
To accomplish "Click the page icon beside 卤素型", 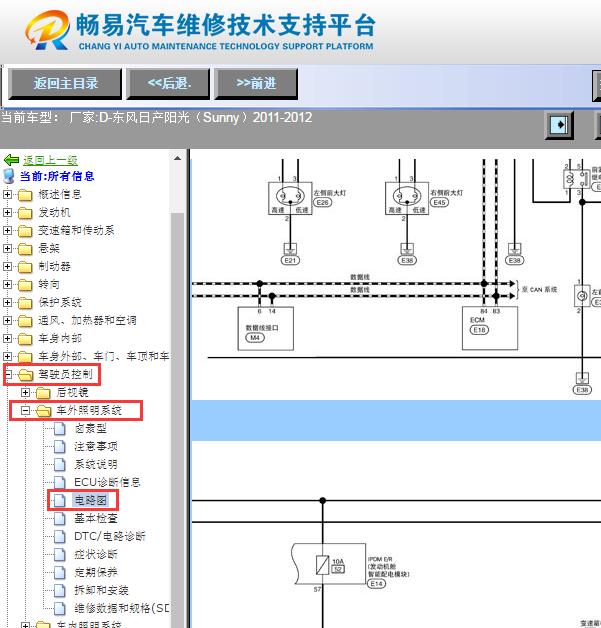I will [60, 429].
